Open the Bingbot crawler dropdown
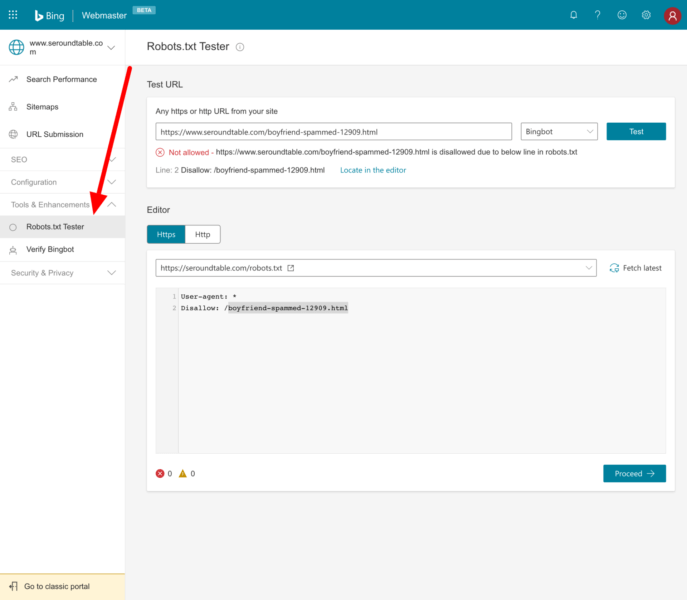The image size is (687, 600). pyautogui.click(x=559, y=131)
